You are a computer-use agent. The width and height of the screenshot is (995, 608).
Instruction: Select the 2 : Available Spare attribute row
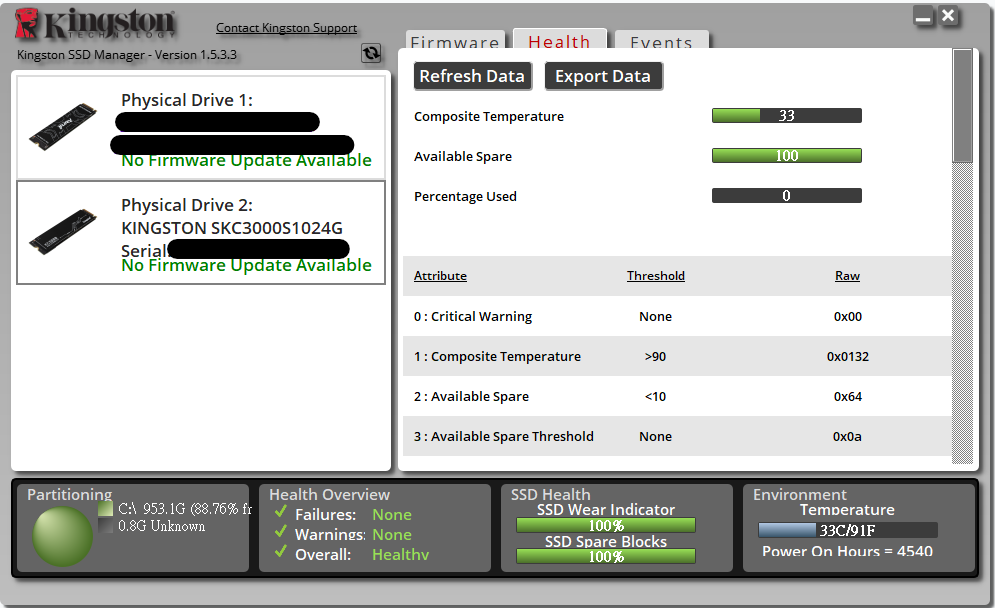click(677, 396)
